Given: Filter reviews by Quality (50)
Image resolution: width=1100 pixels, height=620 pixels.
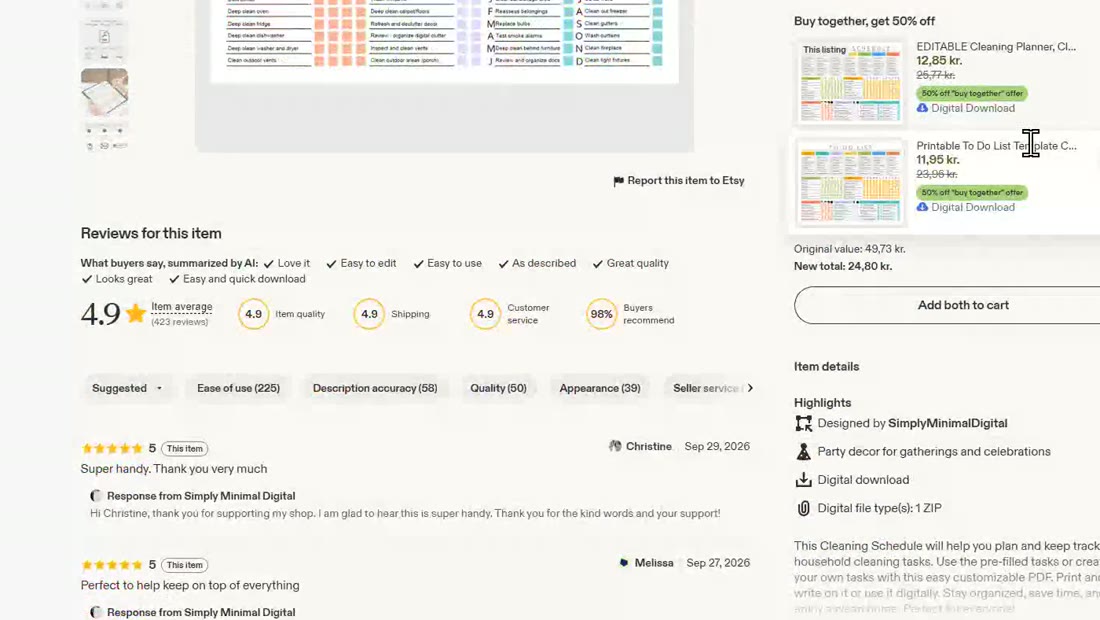Looking at the screenshot, I should point(498,388).
